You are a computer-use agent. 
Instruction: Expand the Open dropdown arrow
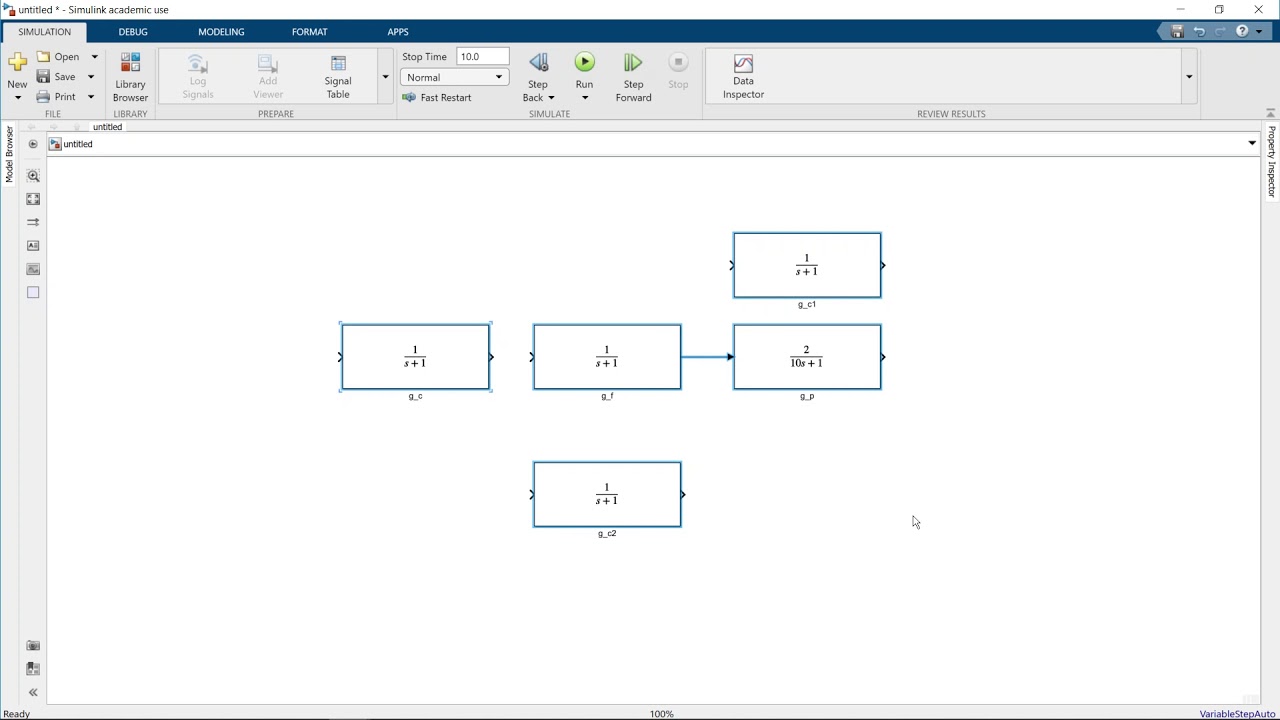pyautogui.click(x=95, y=57)
